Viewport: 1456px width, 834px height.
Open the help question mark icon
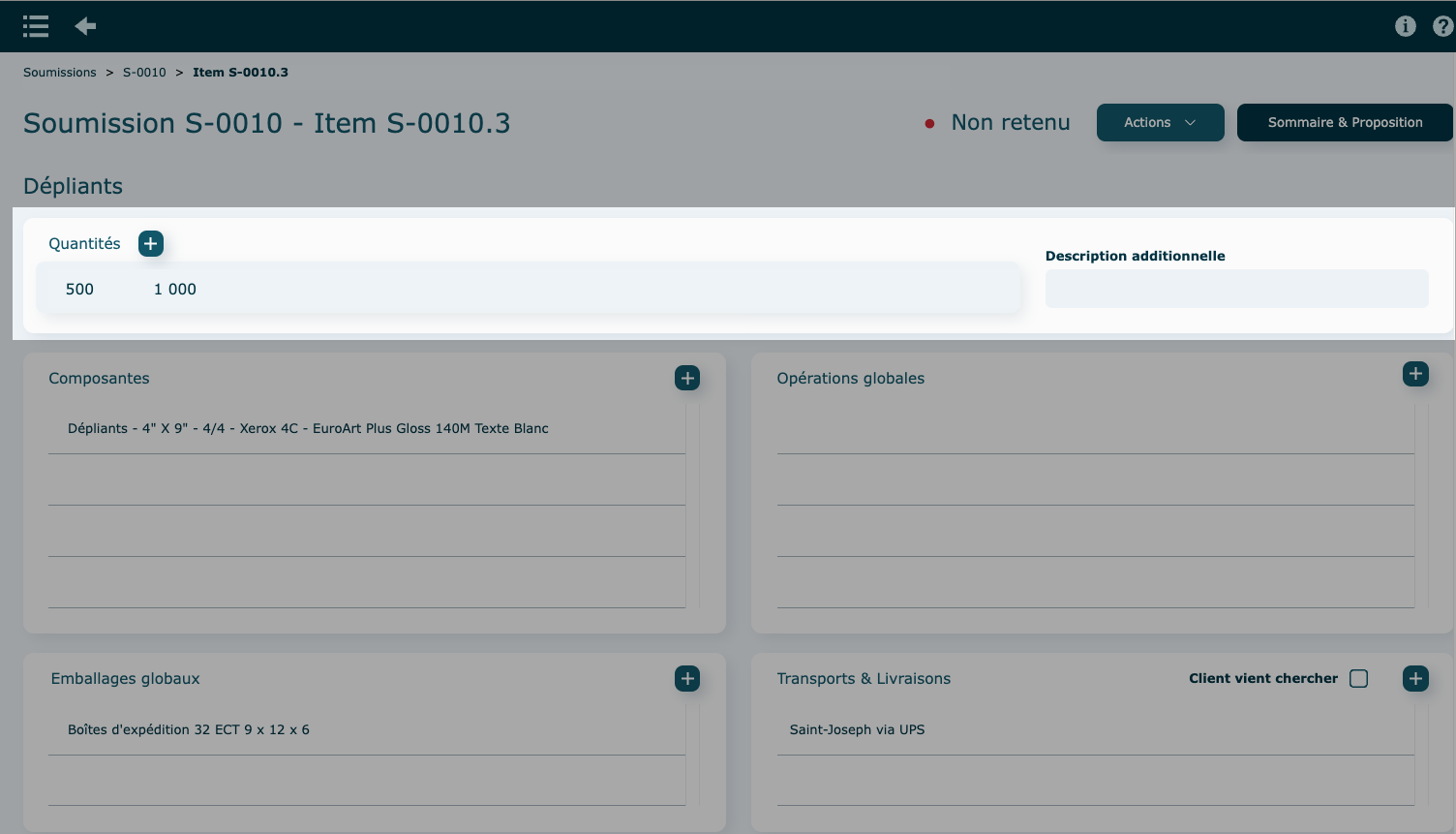click(x=1442, y=26)
